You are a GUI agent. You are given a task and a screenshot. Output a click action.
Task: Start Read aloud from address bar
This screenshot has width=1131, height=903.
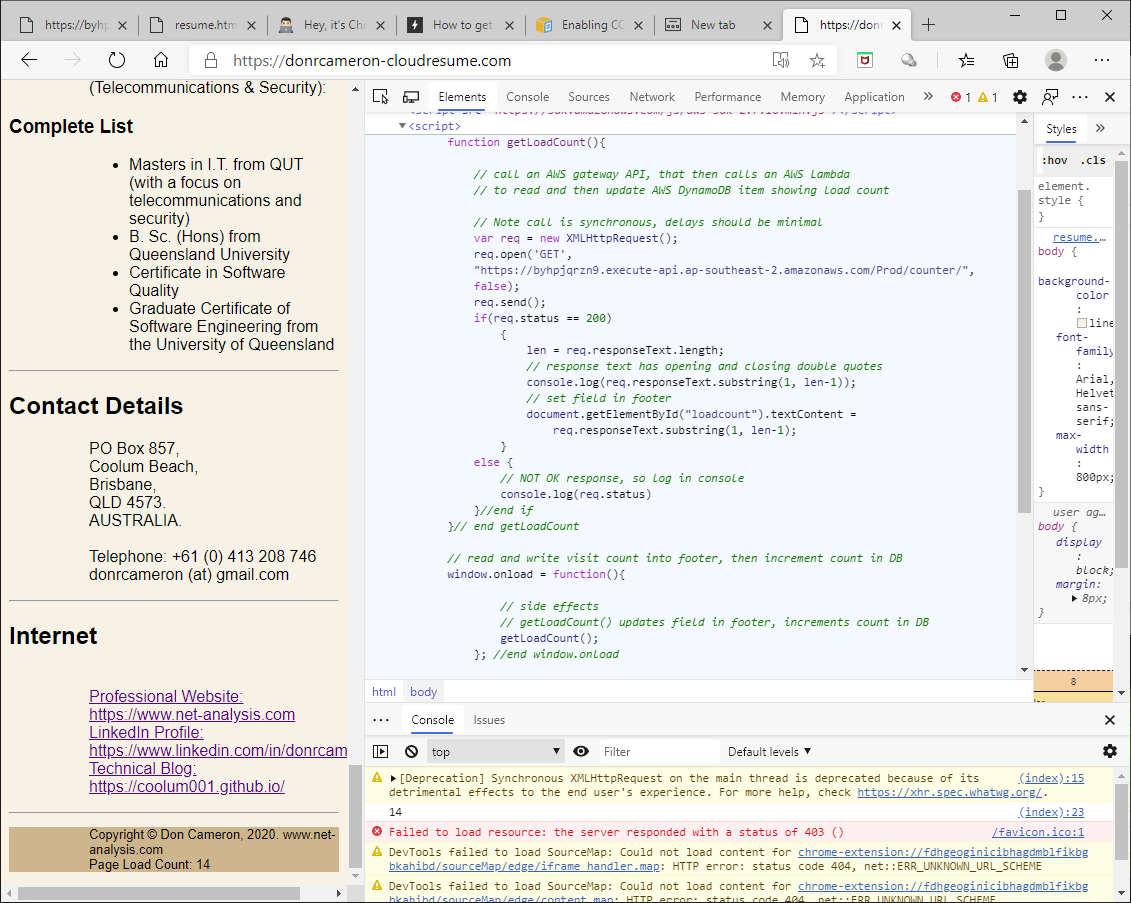[780, 60]
